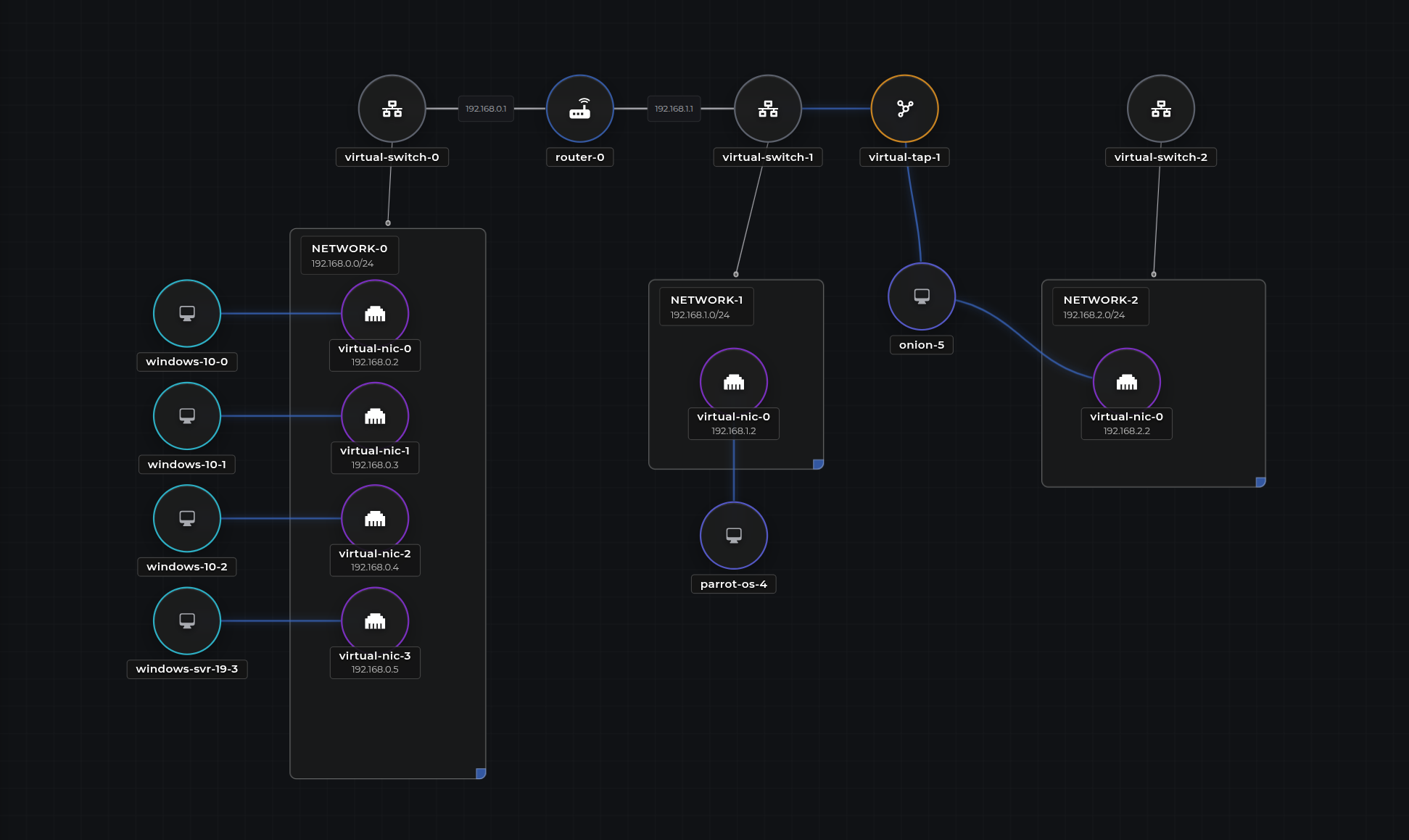Select the router-0 router icon
The height and width of the screenshot is (840, 1409).
579,109
